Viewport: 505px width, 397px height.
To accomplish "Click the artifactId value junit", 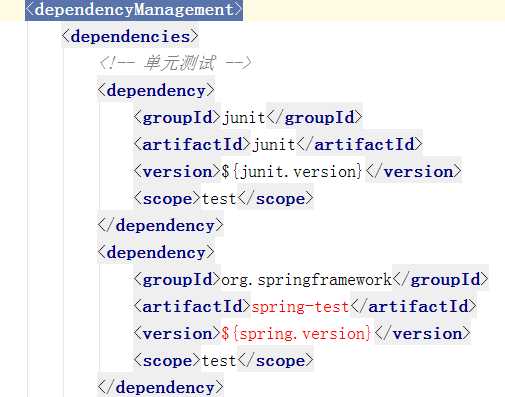I will pyautogui.click(x=273, y=145).
